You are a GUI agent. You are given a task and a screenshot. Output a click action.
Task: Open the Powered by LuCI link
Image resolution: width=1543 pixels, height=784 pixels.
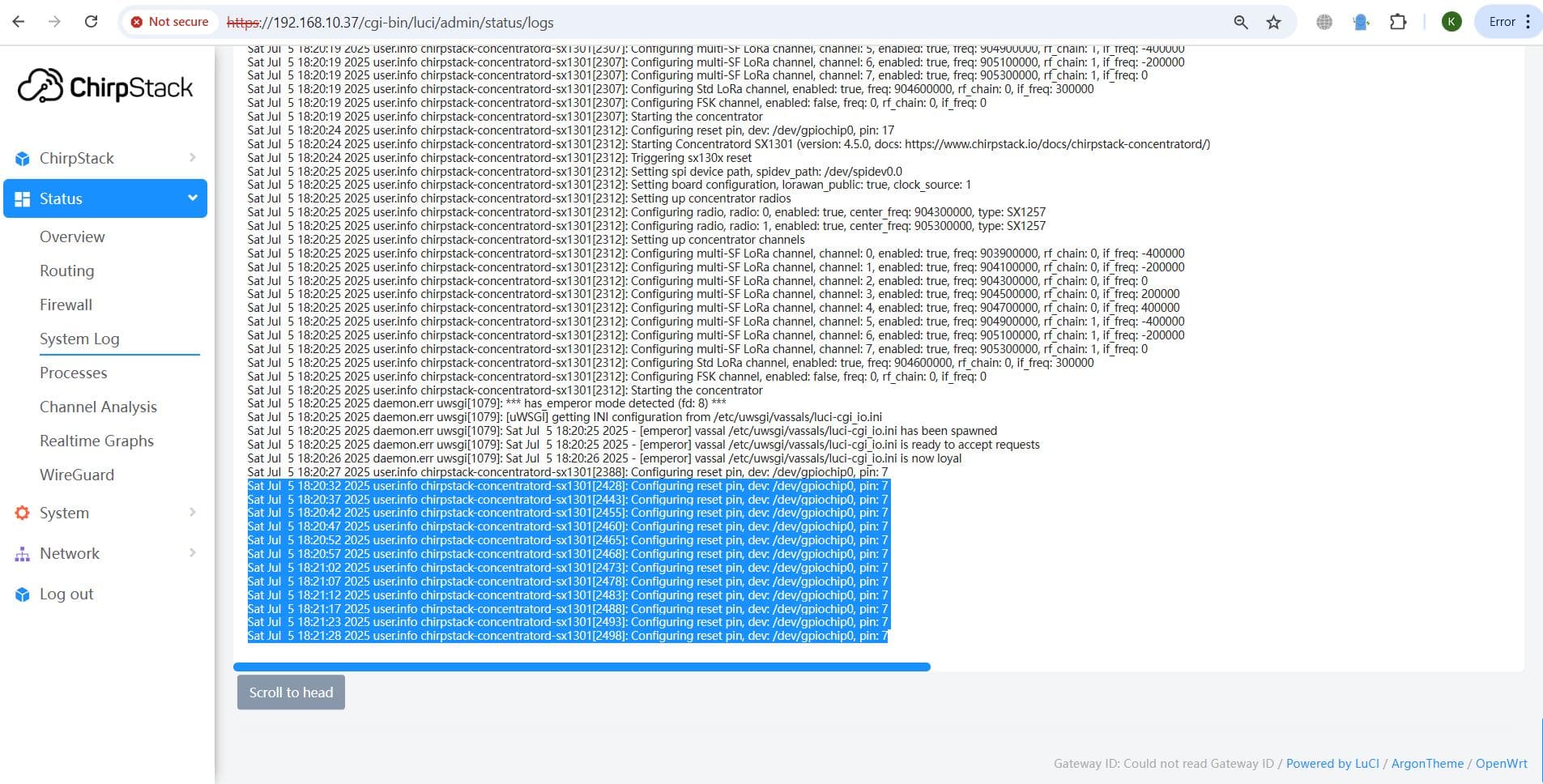[x=1332, y=763]
